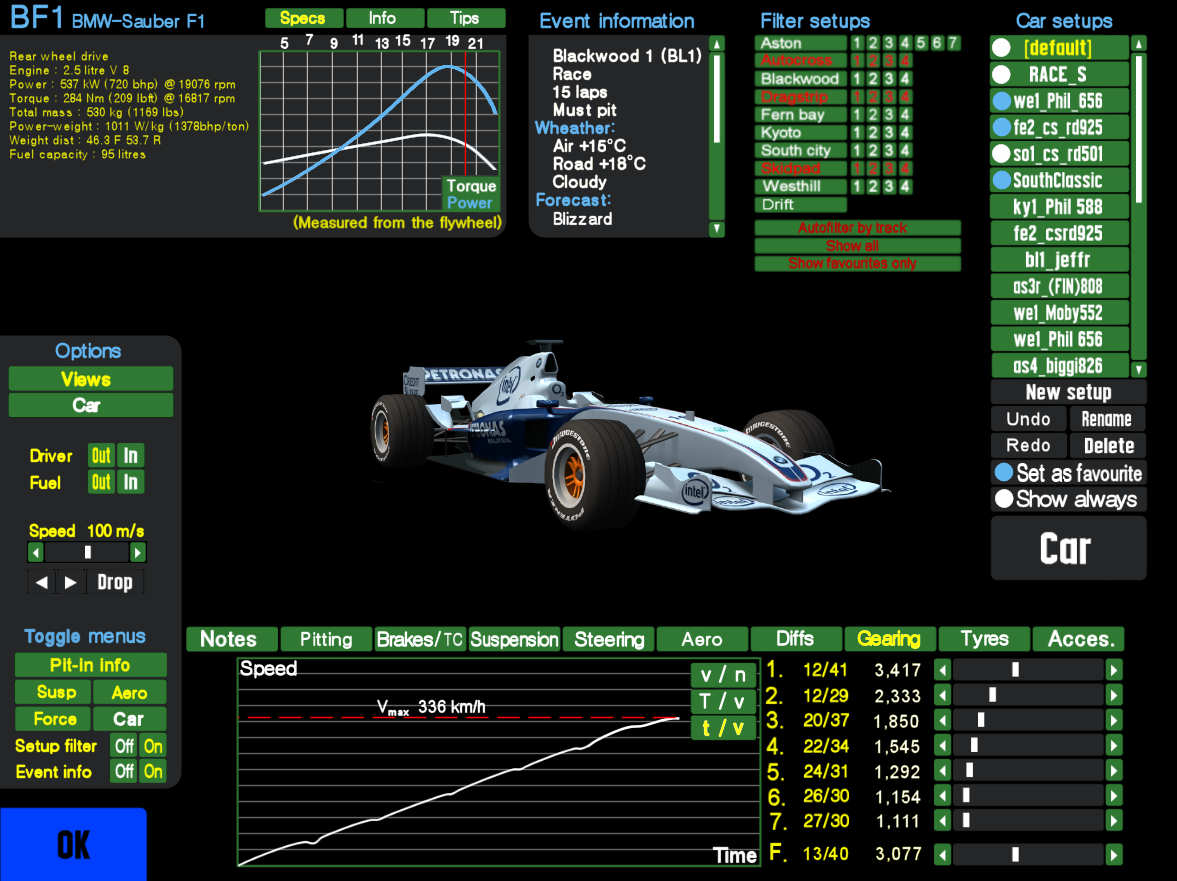The width and height of the screenshot is (1177, 881).
Task: Filter Aston configuration 5
Action: pos(921,43)
